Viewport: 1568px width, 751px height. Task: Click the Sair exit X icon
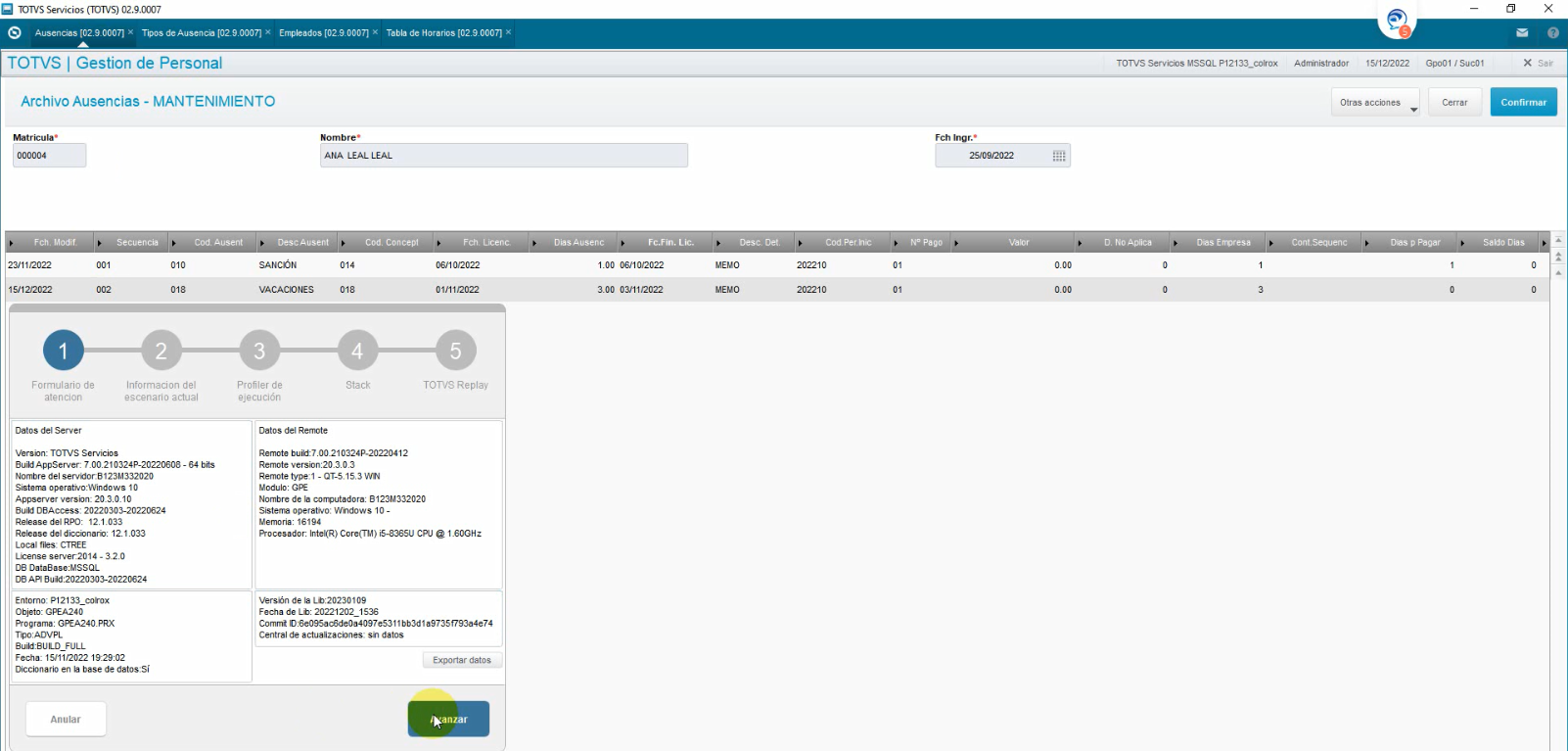coord(1528,63)
